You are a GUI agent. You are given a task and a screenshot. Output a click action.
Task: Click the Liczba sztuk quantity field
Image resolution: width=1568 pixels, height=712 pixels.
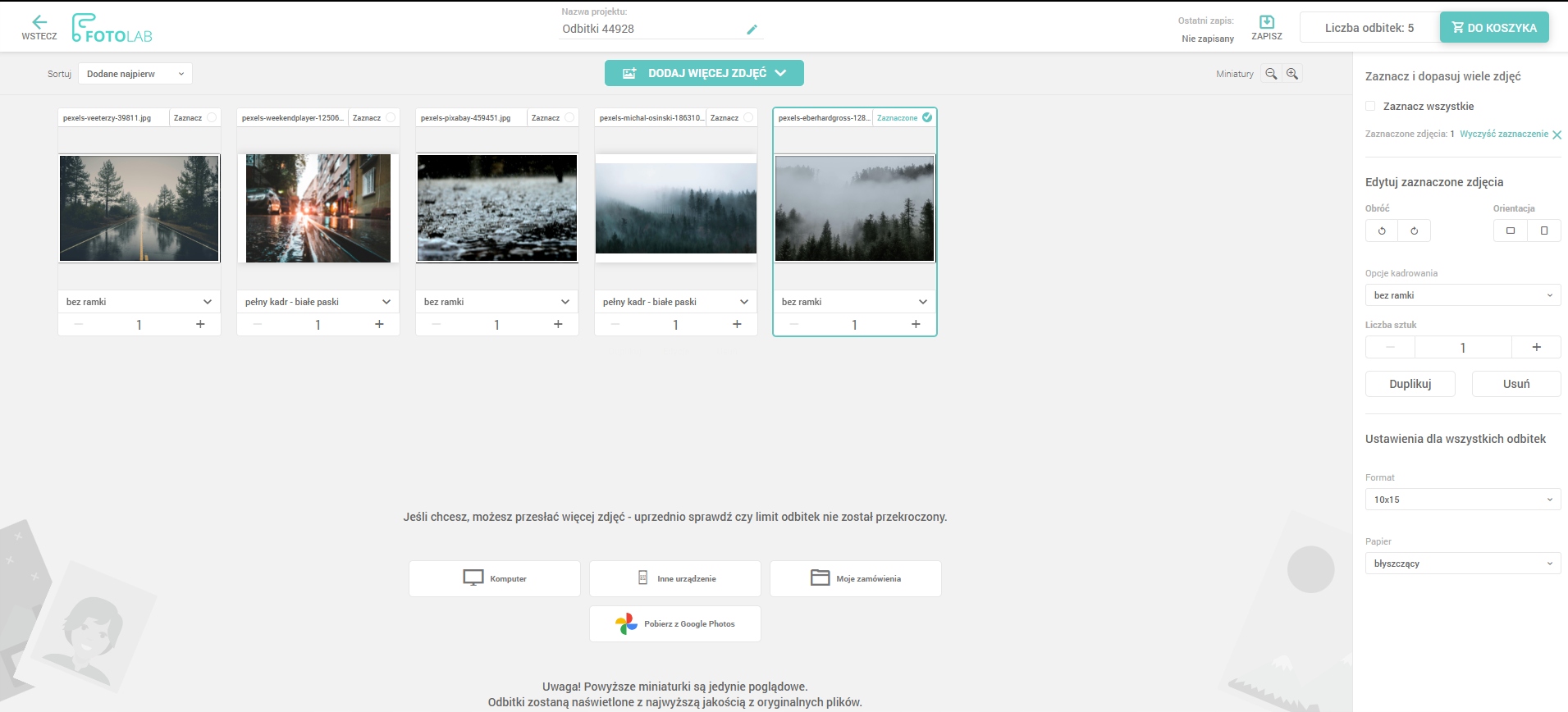point(1463,347)
